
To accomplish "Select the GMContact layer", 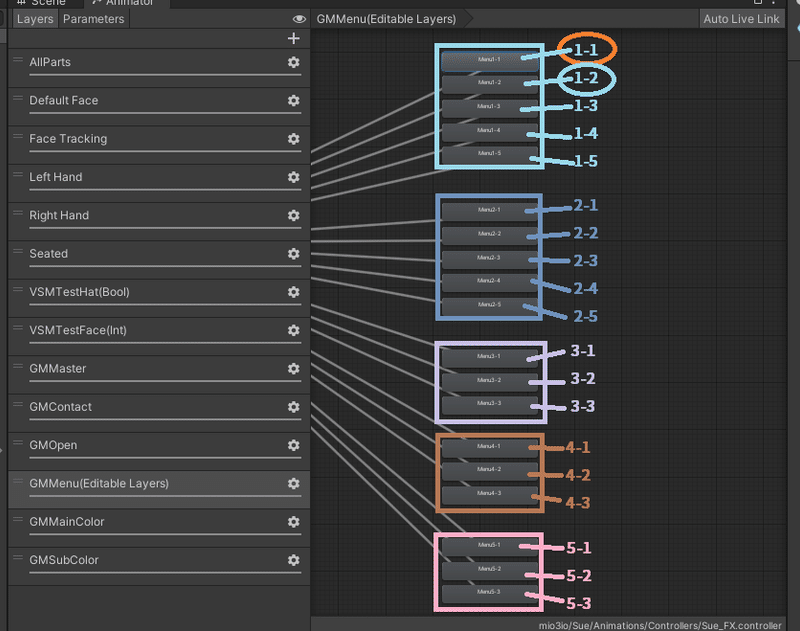I will [x=159, y=412].
